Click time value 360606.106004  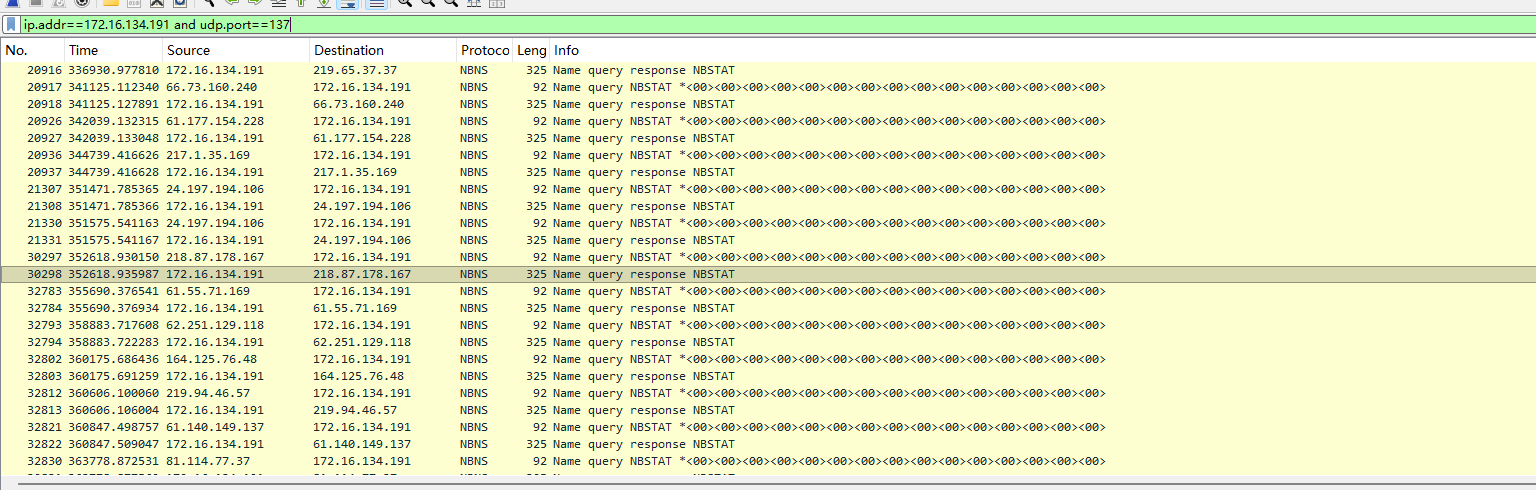point(113,410)
